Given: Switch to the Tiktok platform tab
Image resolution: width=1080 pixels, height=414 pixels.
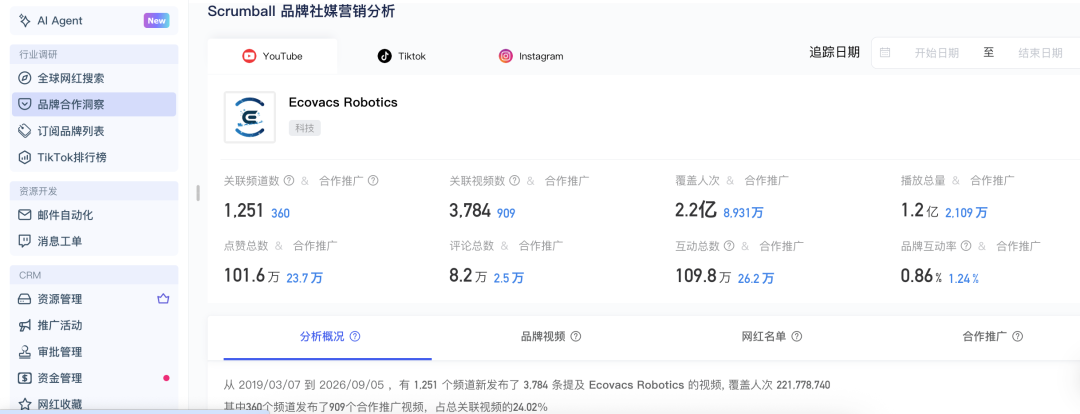Looking at the screenshot, I should (402, 56).
